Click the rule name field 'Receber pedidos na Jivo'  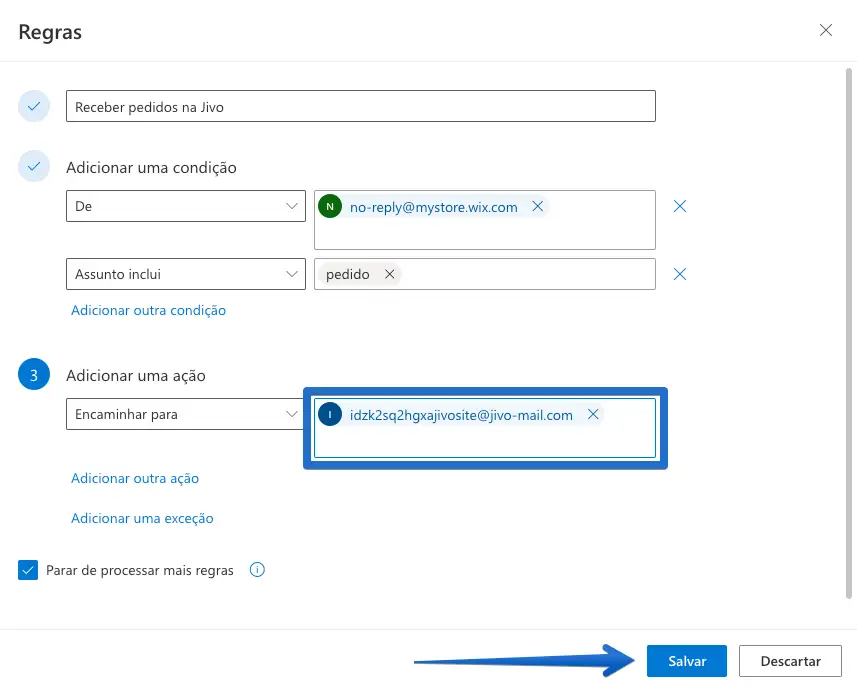(360, 107)
